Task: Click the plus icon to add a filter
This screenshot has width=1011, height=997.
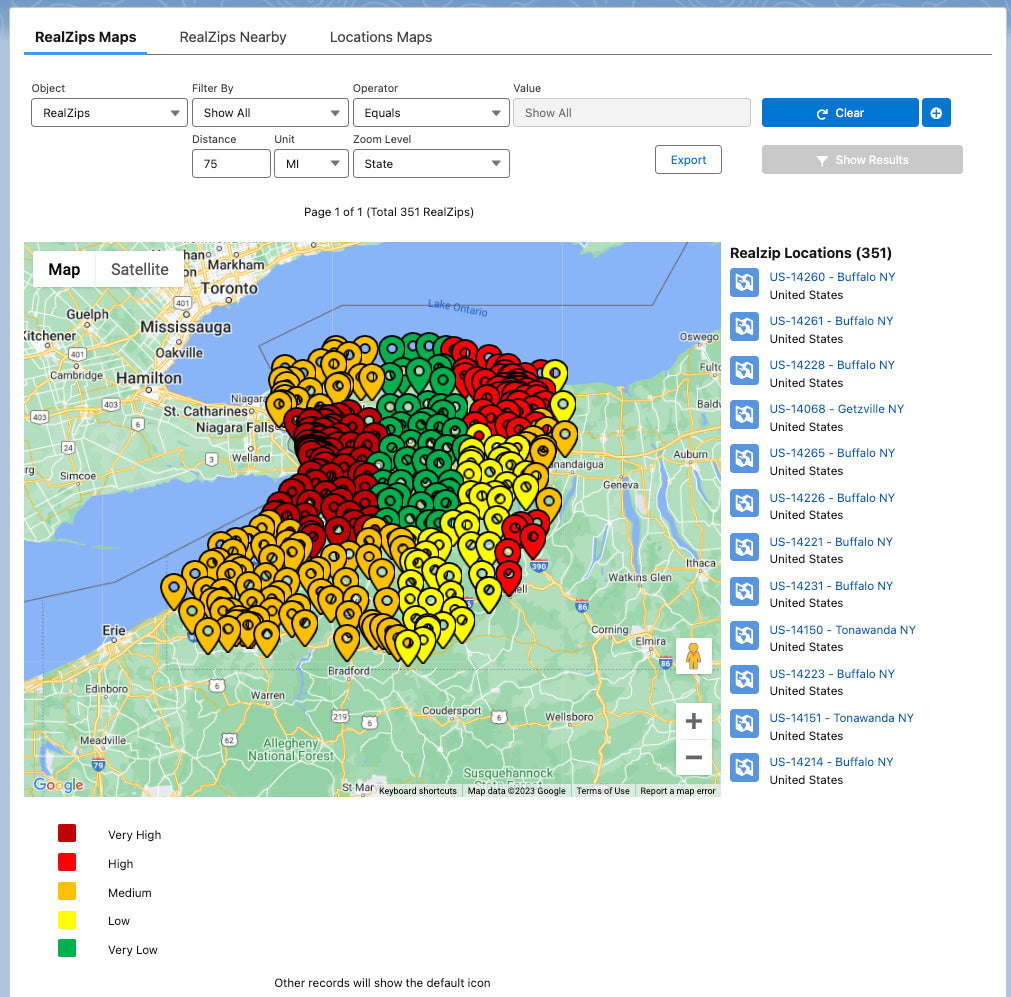Action: click(936, 112)
